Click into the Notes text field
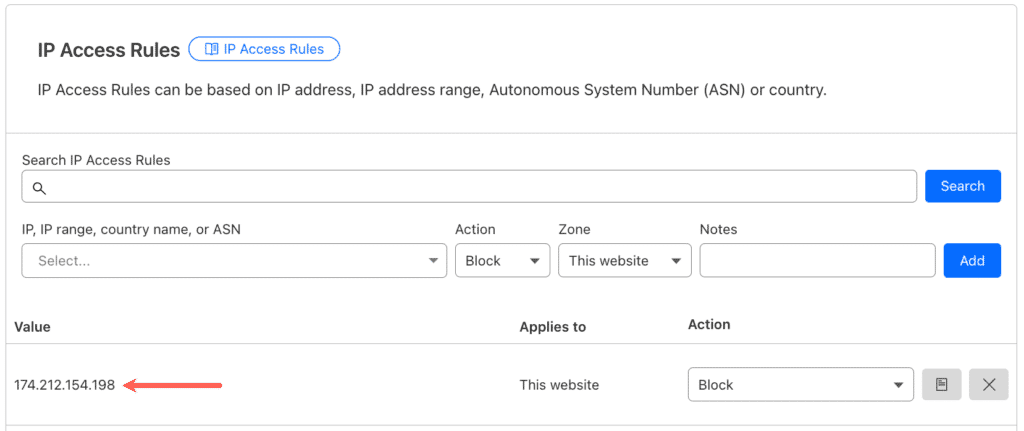This screenshot has height=431, width=1024. click(x=817, y=261)
